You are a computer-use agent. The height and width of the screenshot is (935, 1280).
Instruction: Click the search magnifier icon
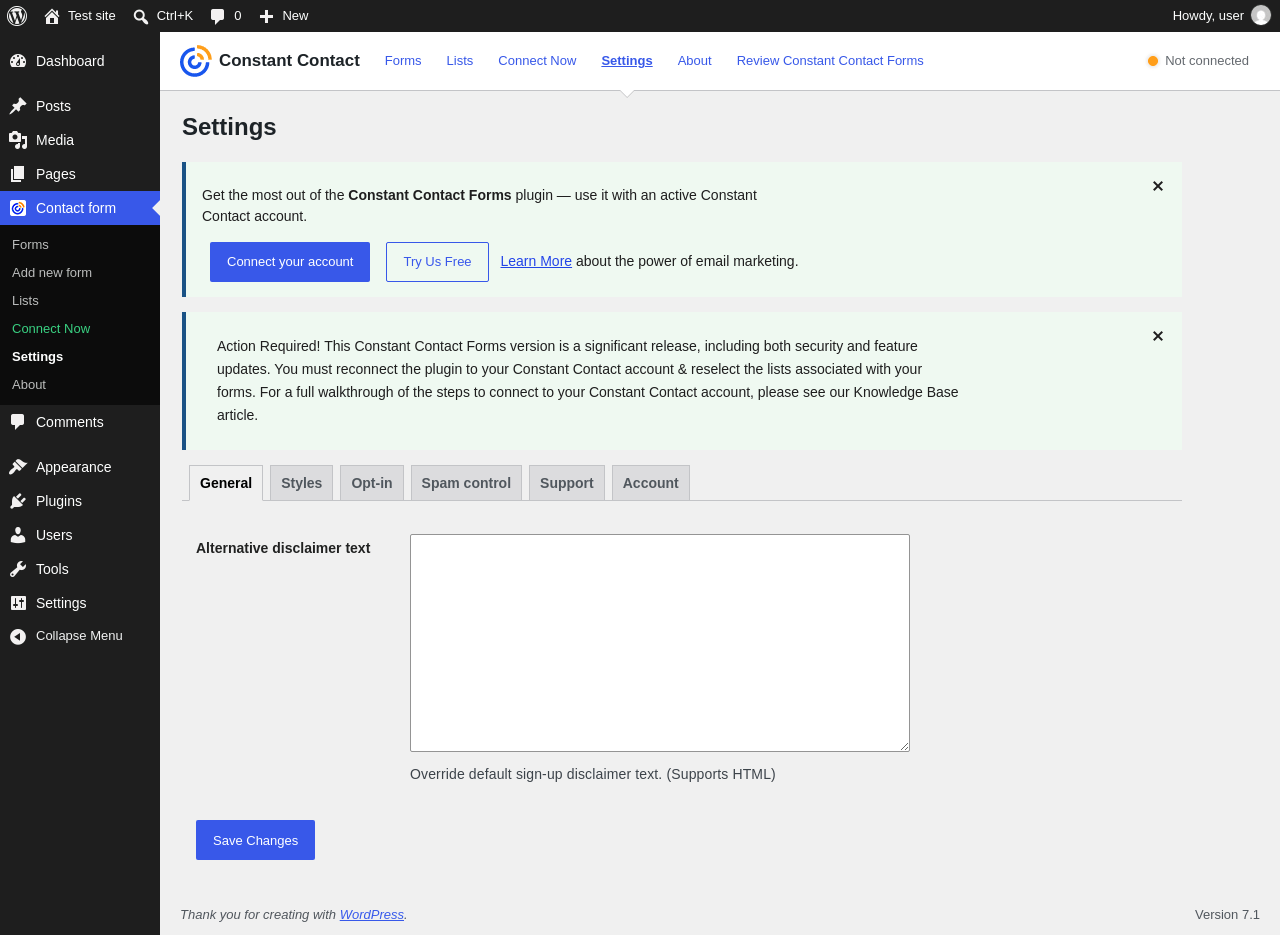coord(141,16)
